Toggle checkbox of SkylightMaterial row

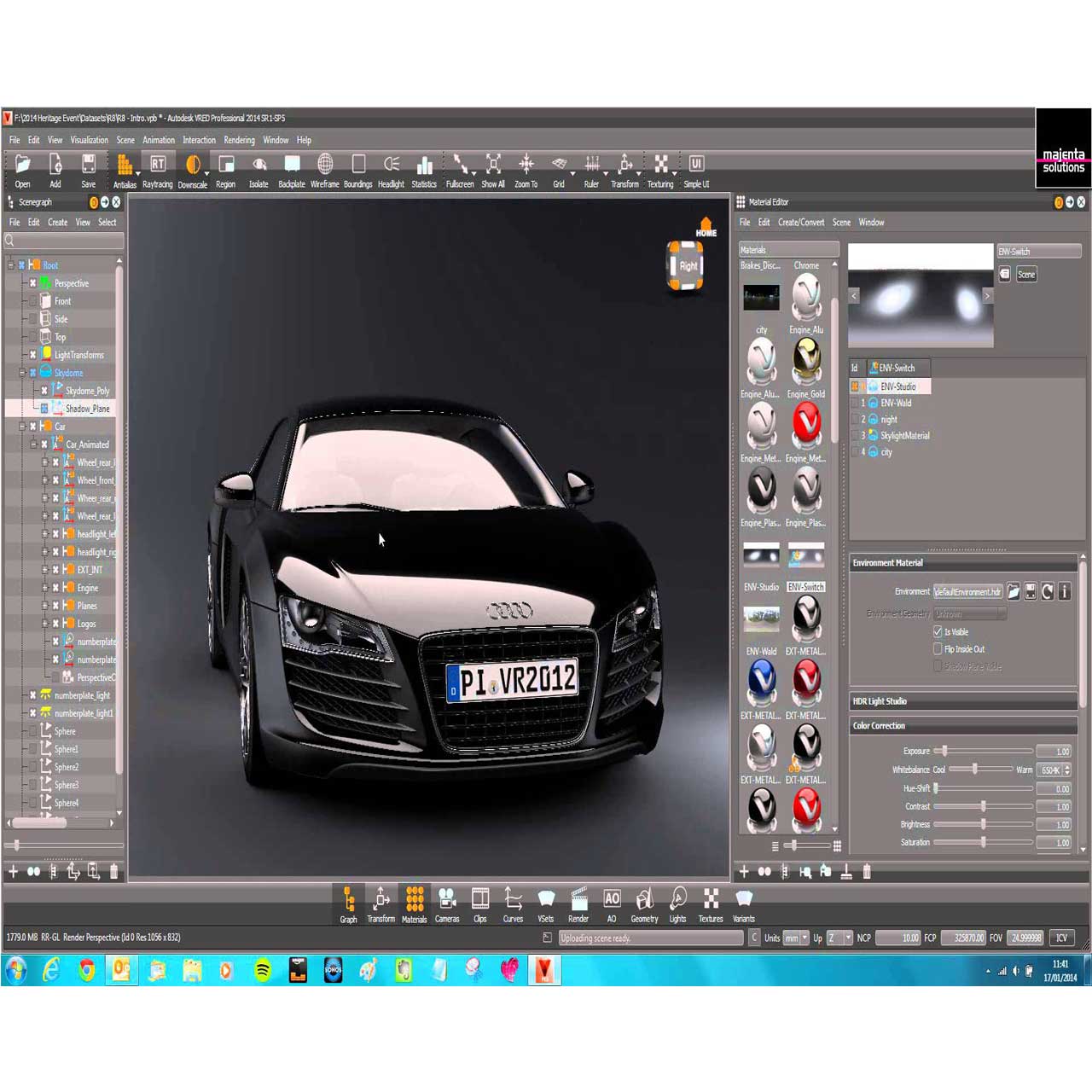pyautogui.click(x=855, y=436)
